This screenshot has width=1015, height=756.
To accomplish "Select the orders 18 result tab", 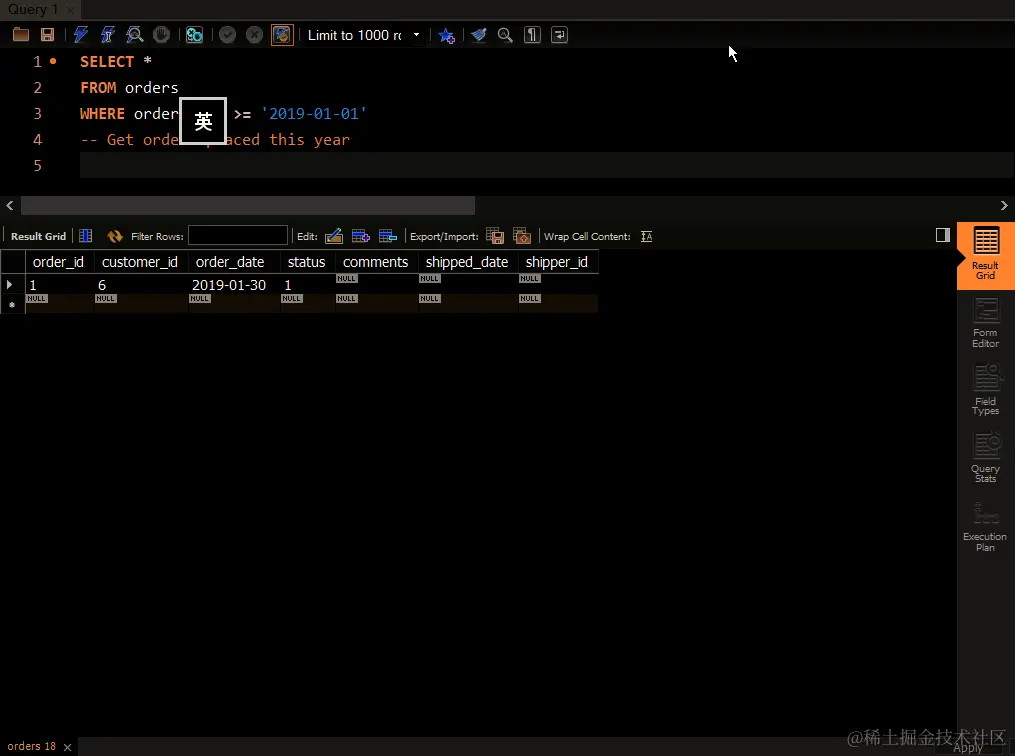I will (32, 746).
